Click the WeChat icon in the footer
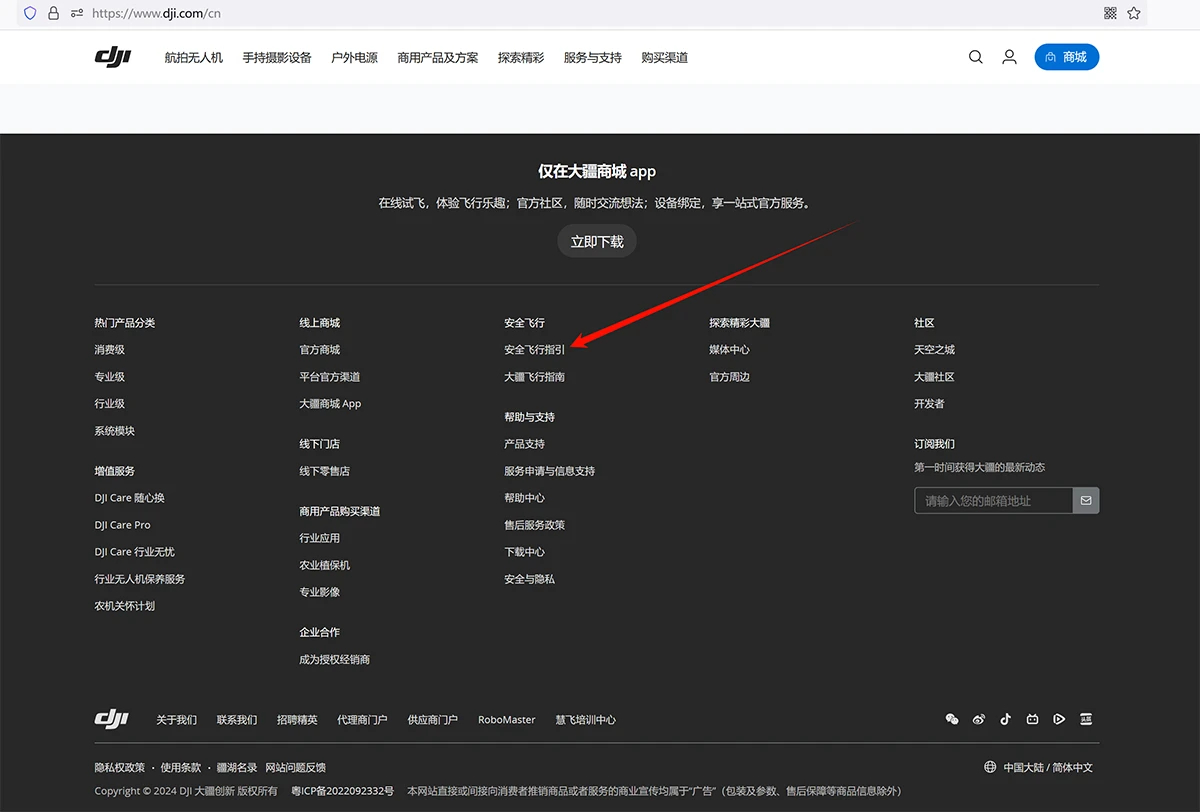This screenshot has height=812, width=1200. 952,719
